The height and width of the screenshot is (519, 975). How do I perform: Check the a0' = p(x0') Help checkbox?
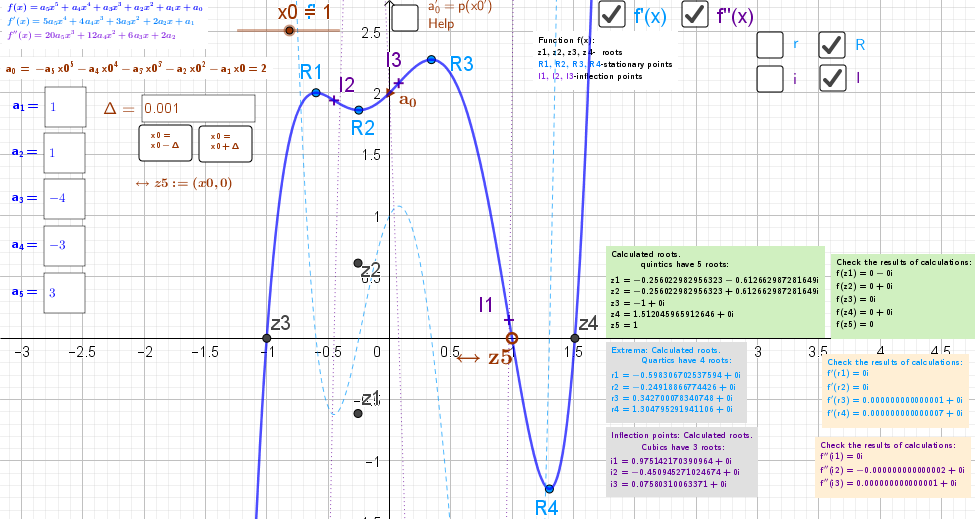point(405,17)
